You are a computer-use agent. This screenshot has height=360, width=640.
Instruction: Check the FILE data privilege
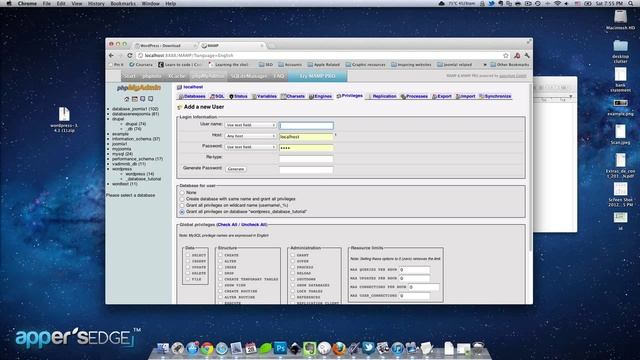tap(188, 279)
